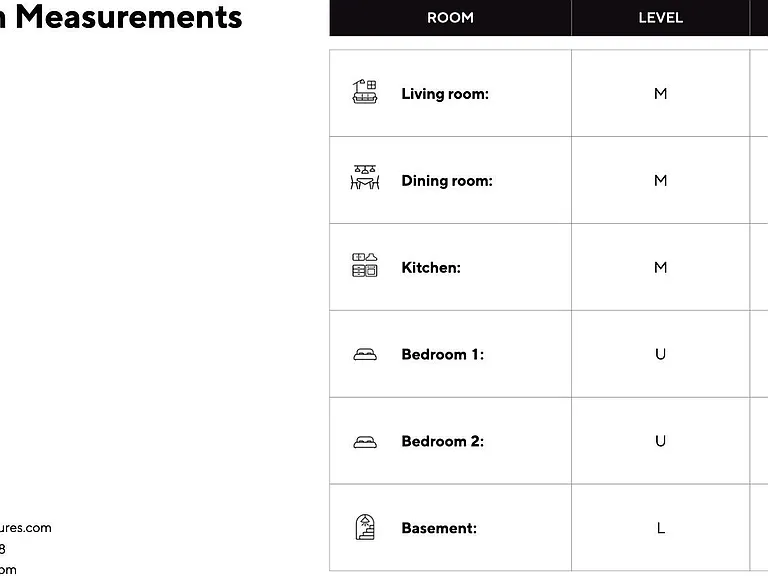Select the Dining room label
768x576 pixels.
tap(447, 181)
